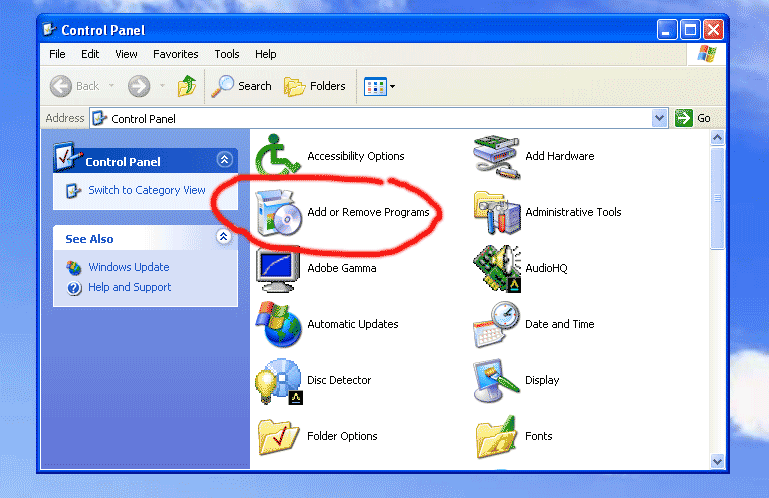Open the AudioHQ sound card icon
Viewport: 769px width, 498px height.
click(x=497, y=269)
